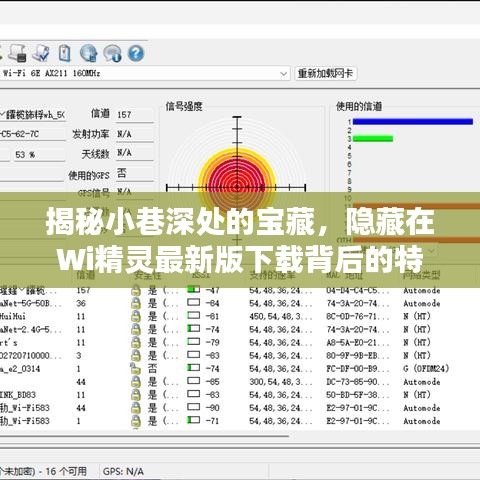480x480 pixels.
Task: Click the MAC cell '04-D4-C4-C5...'
Action: [358, 290]
